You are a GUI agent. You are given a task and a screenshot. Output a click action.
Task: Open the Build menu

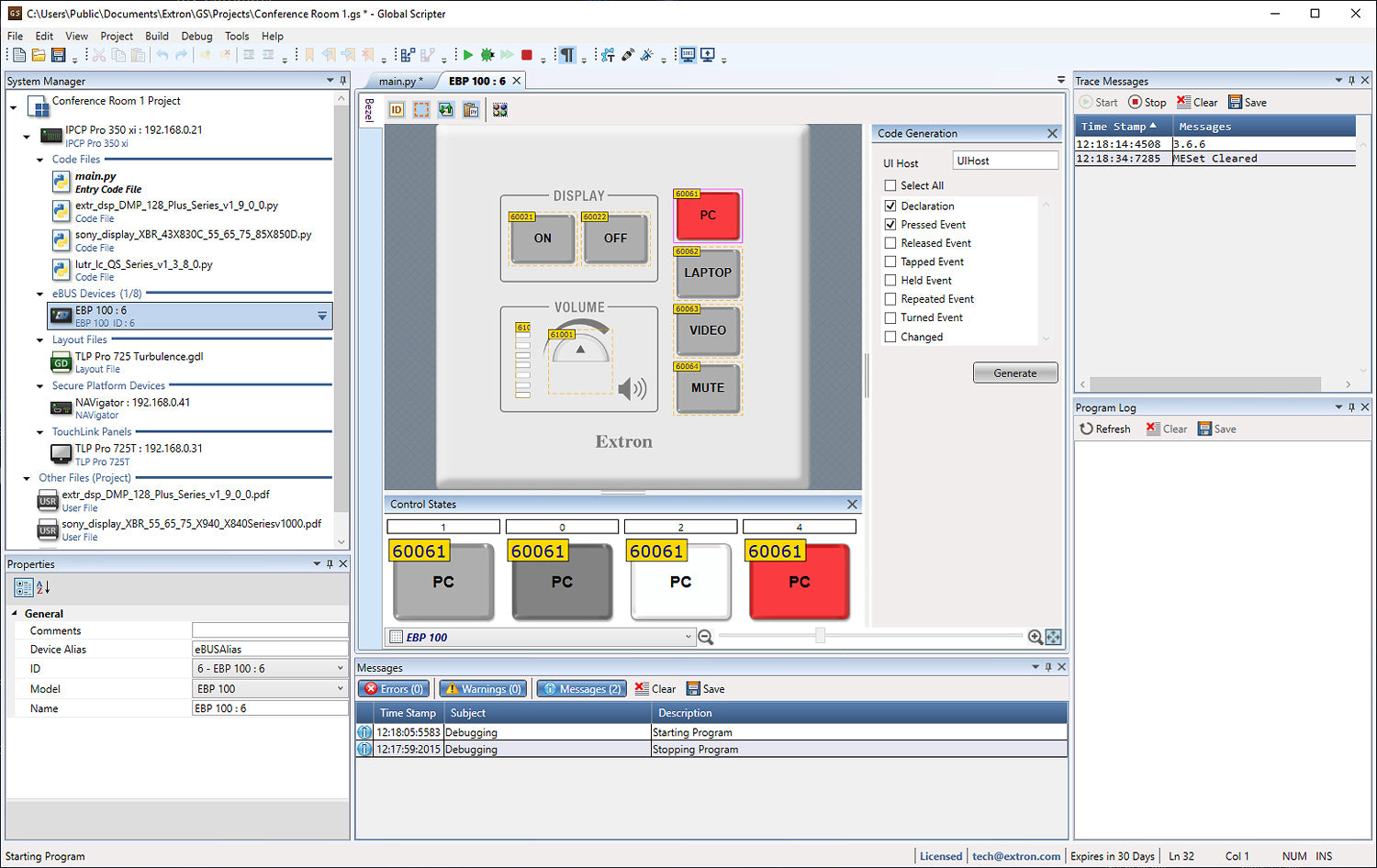tap(157, 36)
